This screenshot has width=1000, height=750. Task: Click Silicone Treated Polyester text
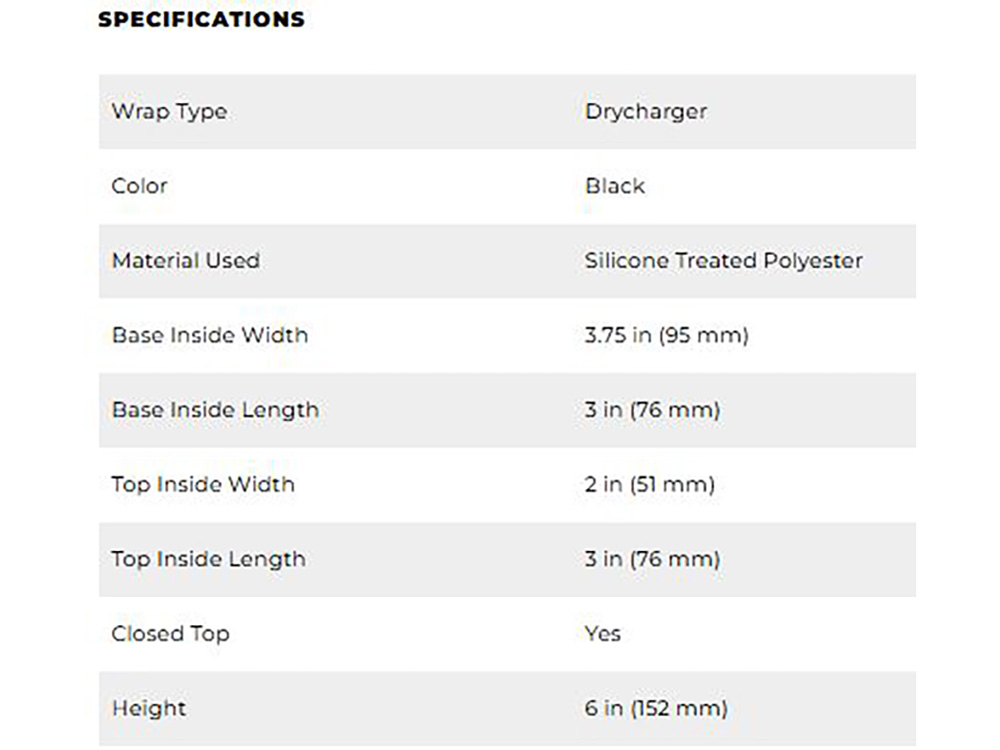point(724,260)
